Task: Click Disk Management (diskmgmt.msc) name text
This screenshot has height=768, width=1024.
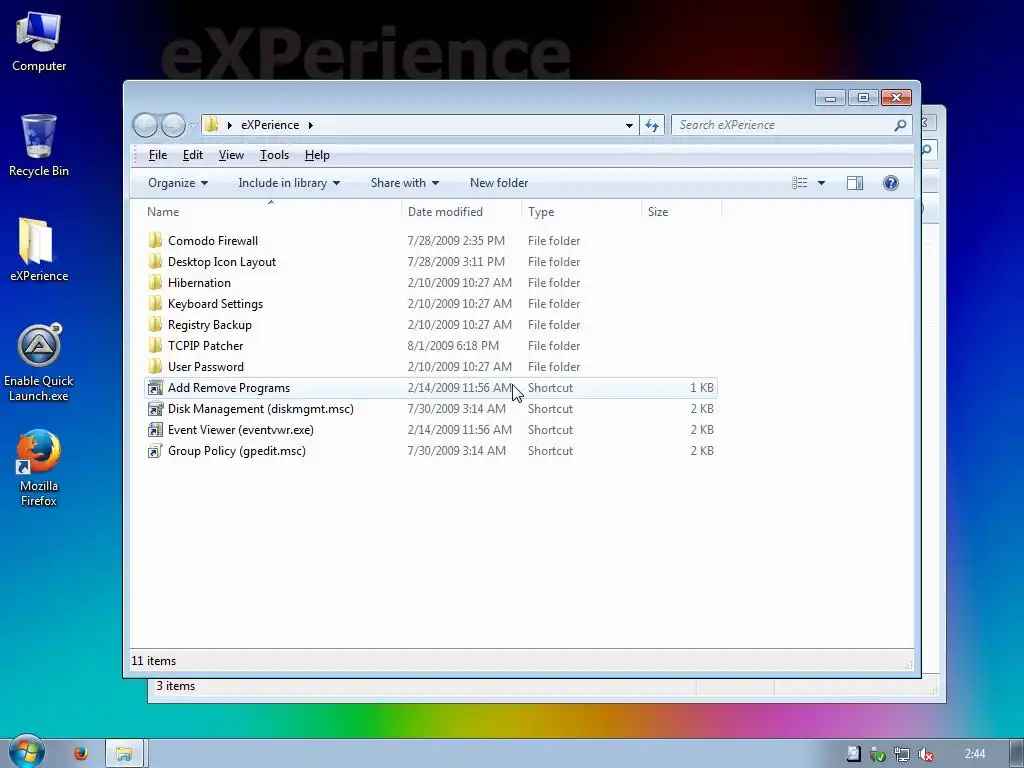Action: 261,409
